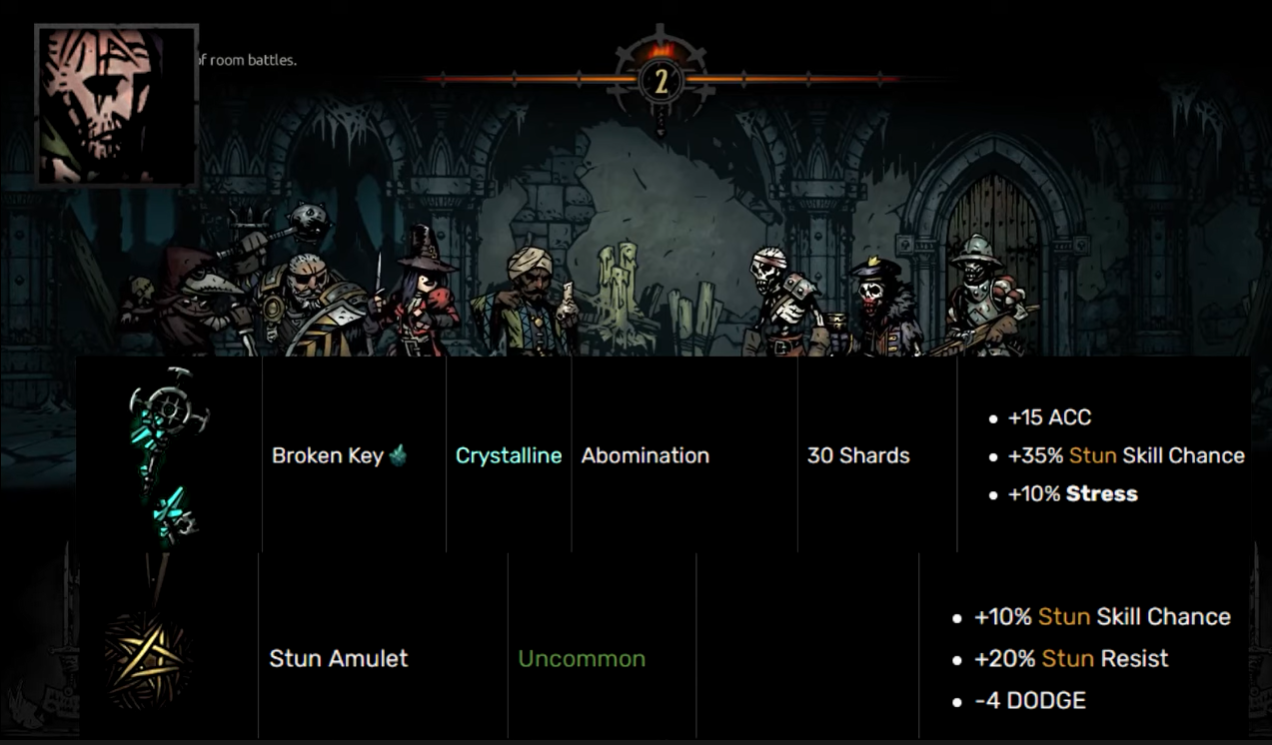Click the small crystal shard icon beside Broken Key

(x=399, y=454)
